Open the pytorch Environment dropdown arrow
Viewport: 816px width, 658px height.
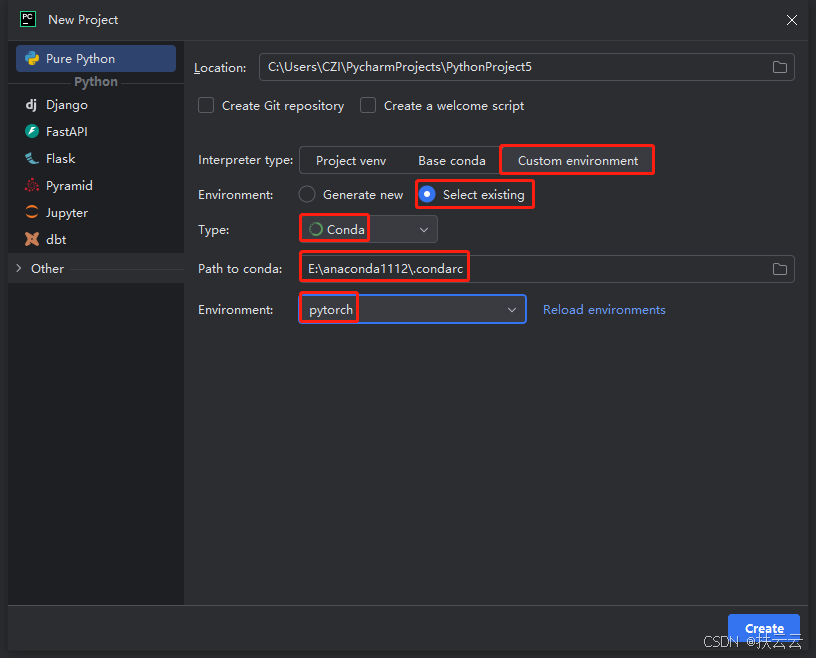(512, 310)
